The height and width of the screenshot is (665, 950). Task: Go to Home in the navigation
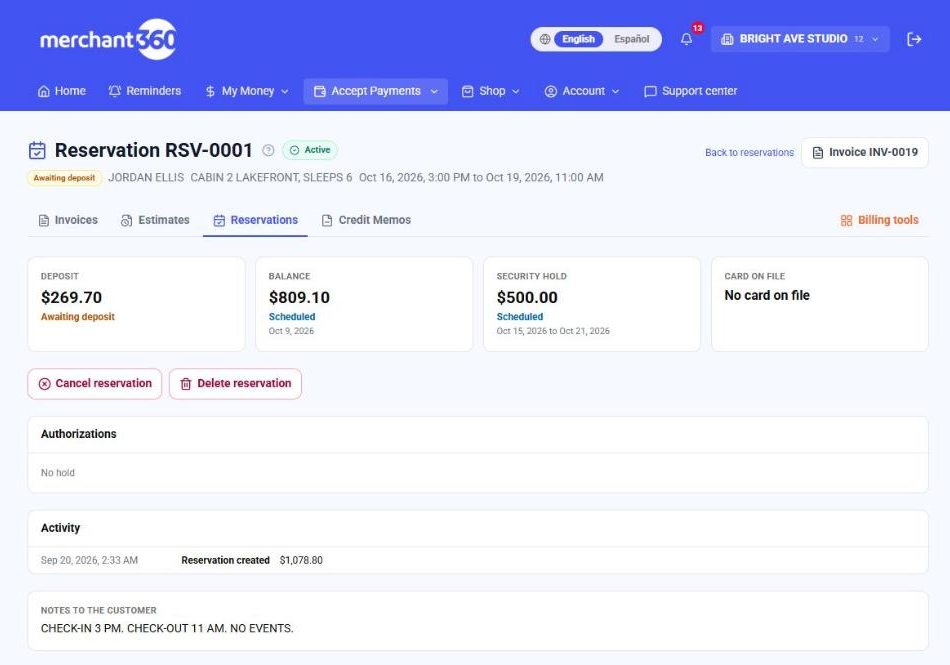click(x=62, y=91)
